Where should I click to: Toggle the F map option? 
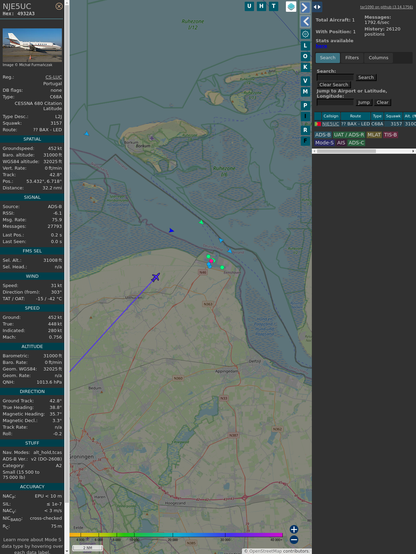click(305, 141)
